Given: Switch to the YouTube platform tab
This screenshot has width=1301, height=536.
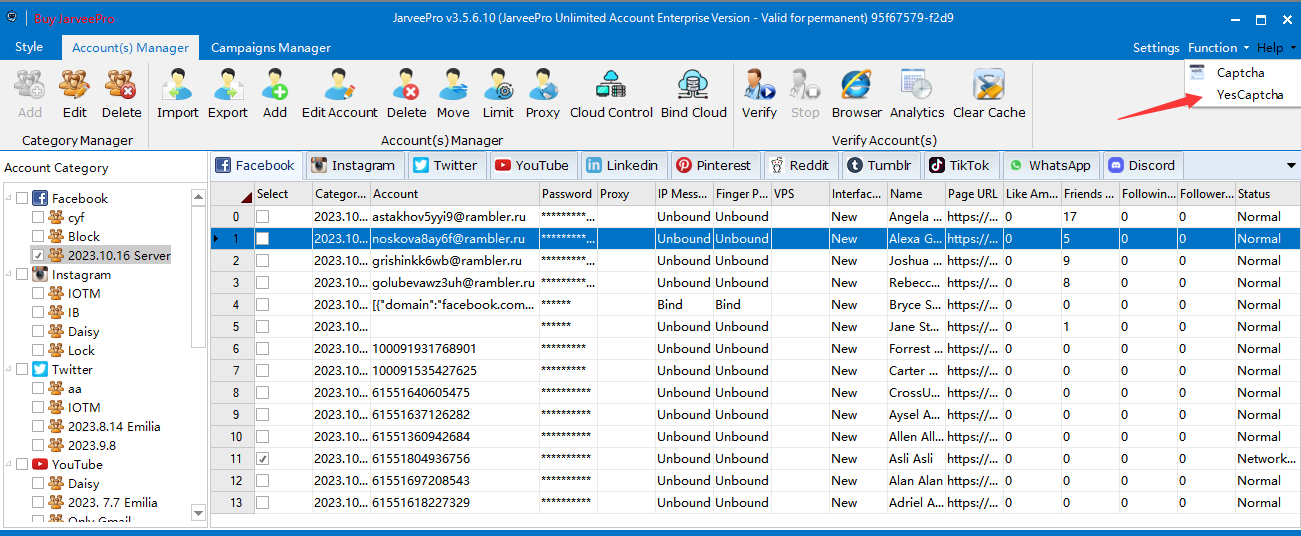Looking at the screenshot, I should [532, 165].
